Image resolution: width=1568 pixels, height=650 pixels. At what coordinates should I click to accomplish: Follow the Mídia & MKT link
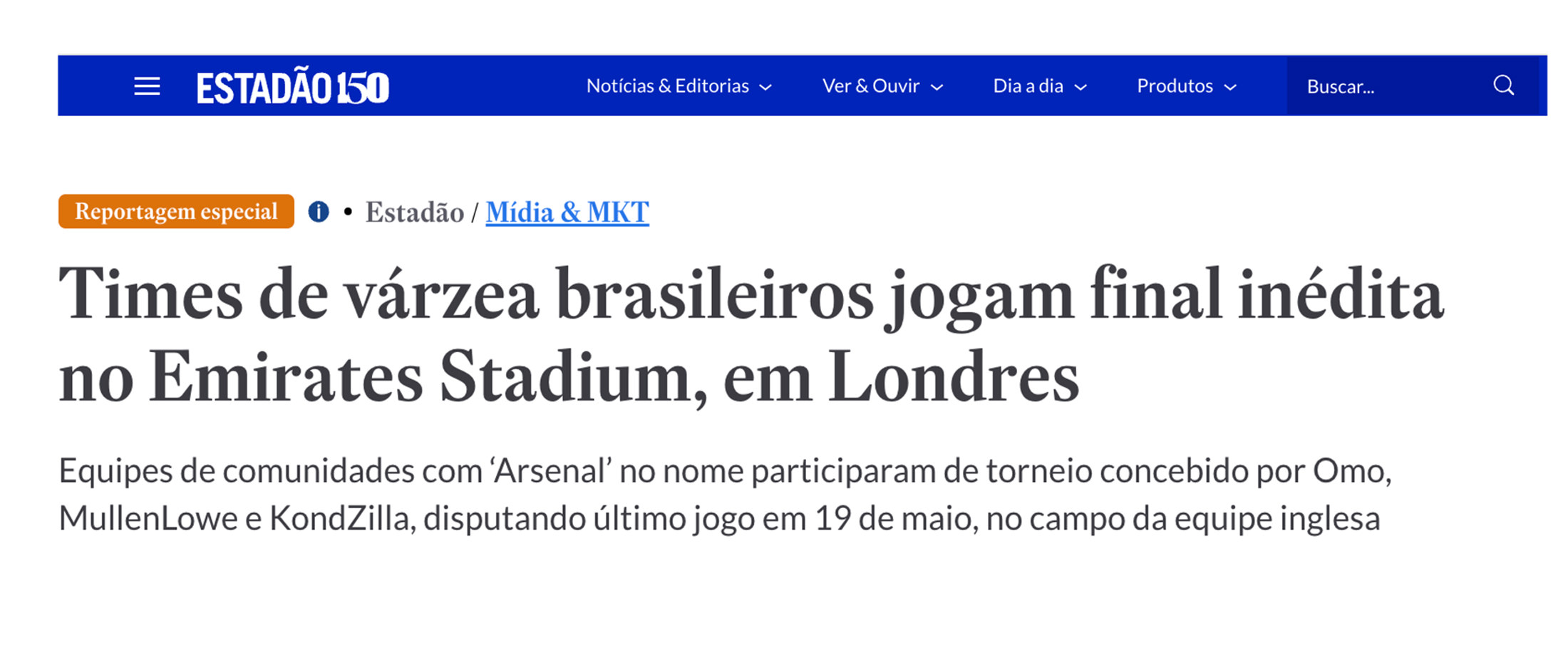coord(567,212)
